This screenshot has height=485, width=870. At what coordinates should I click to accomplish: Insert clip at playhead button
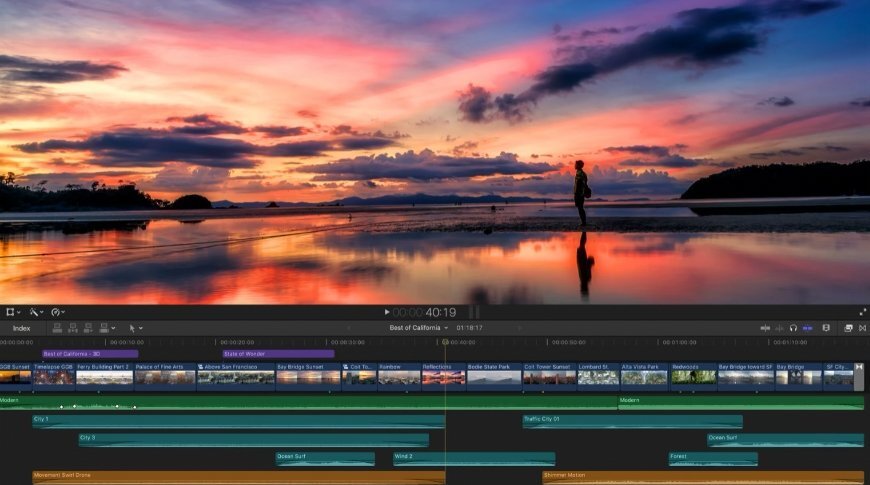[x=73, y=329]
